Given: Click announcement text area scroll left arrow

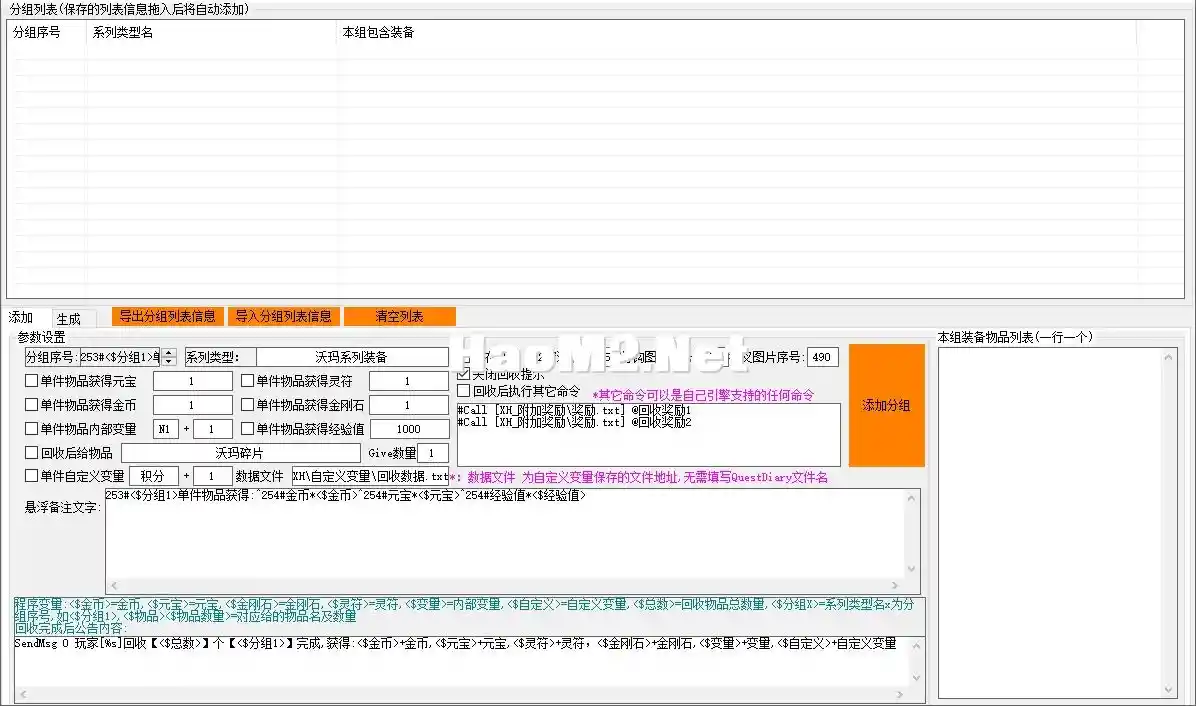Looking at the screenshot, I should (23, 695).
